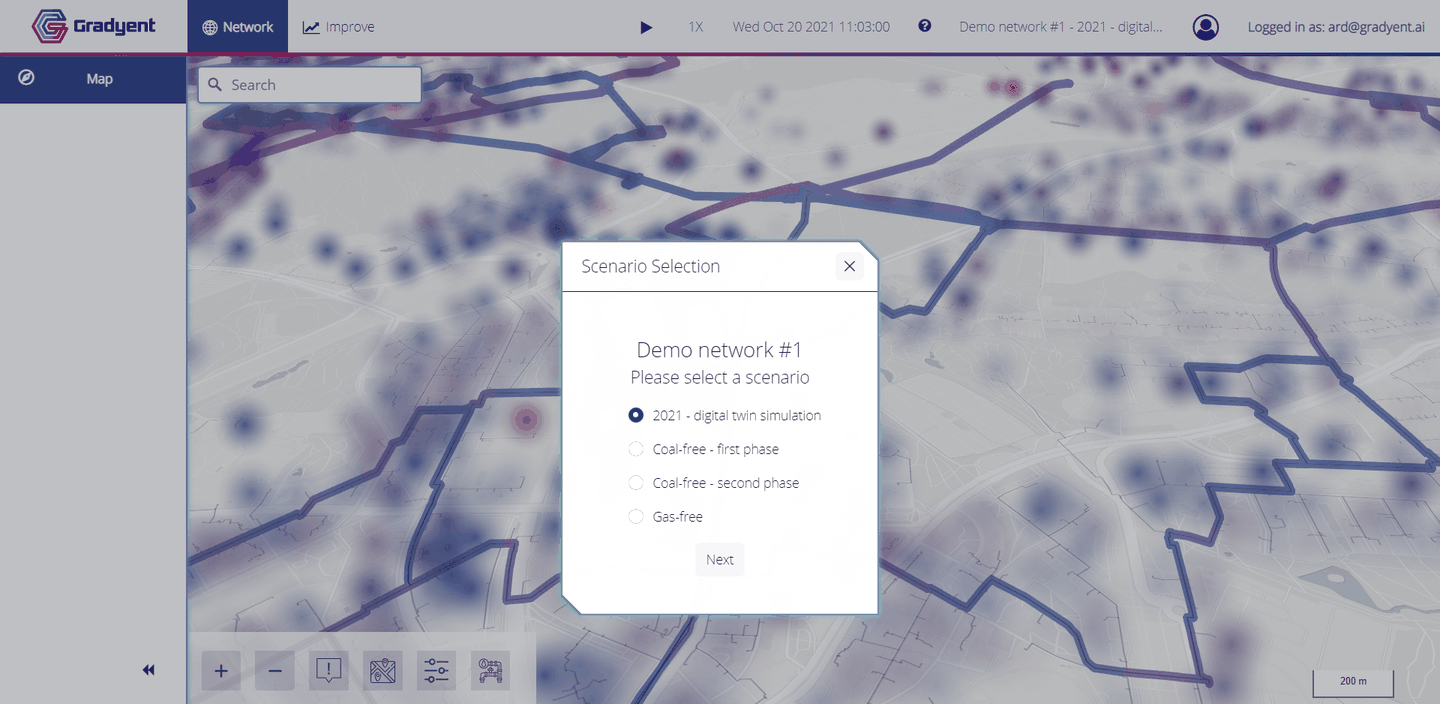The image size is (1440, 704).
Task: Click the Please select a scenario text
Action: [x=720, y=378]
